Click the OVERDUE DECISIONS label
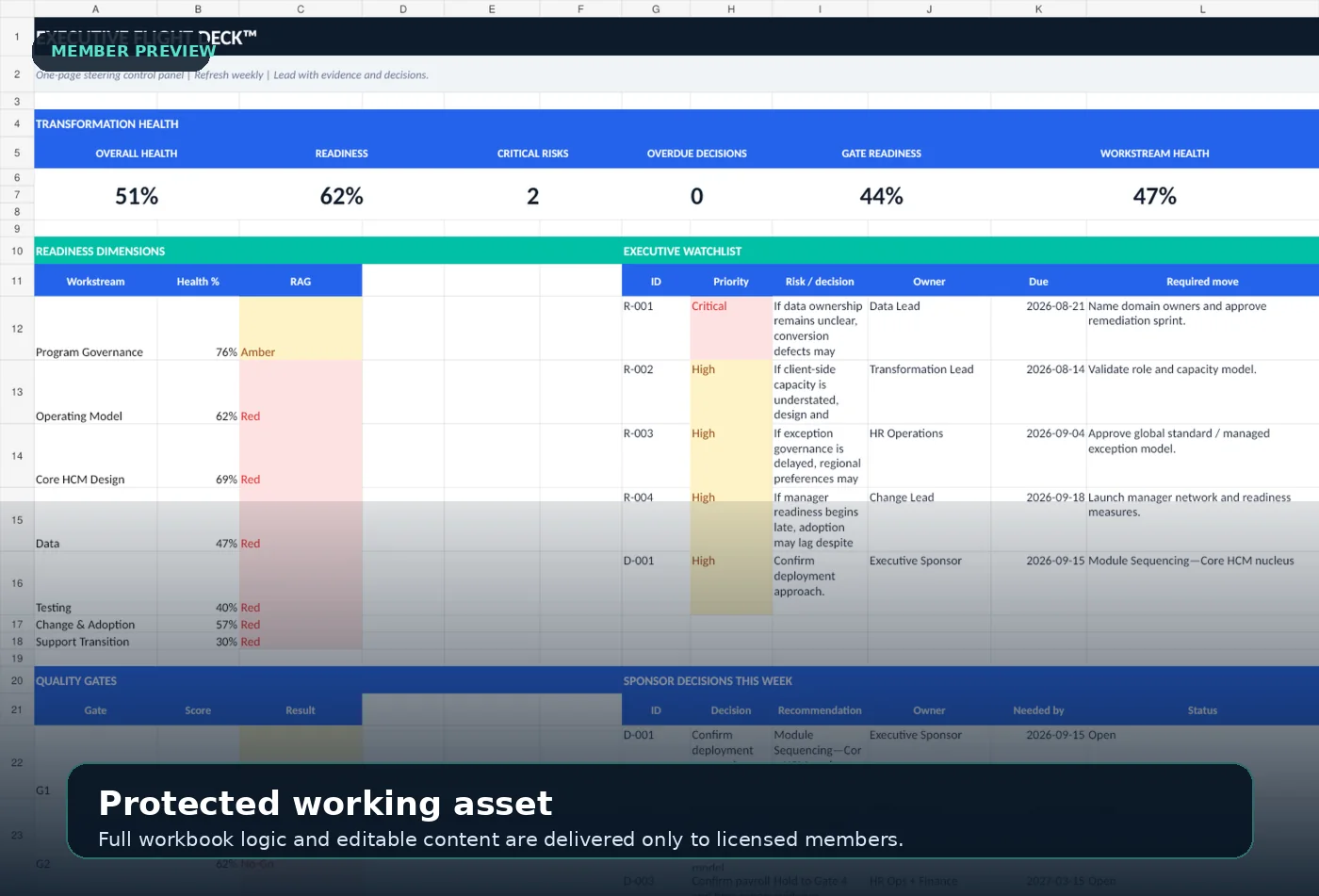 click(x=696, y=154)
